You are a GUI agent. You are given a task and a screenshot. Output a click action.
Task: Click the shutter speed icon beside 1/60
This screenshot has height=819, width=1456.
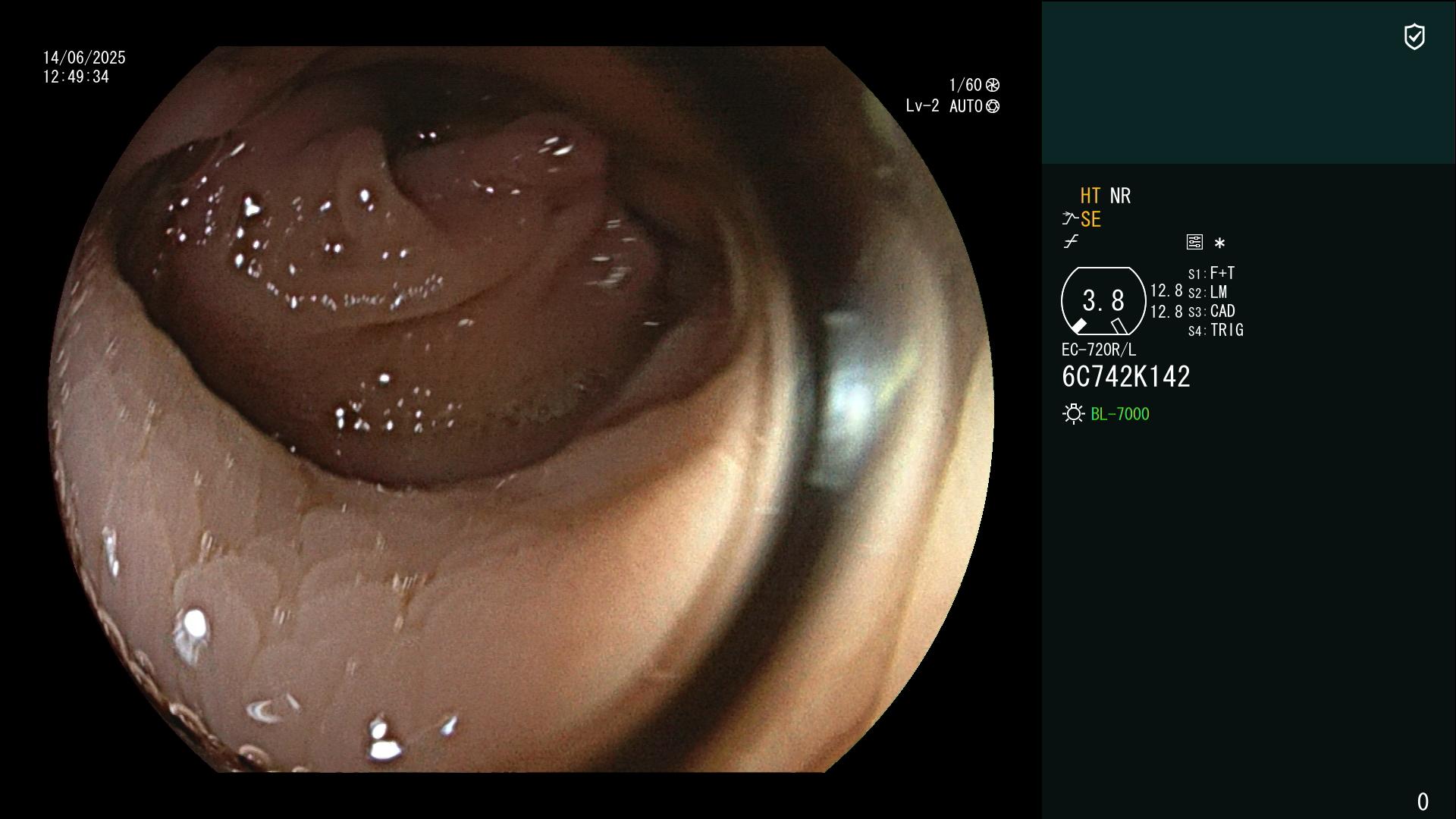click(993, 85)
